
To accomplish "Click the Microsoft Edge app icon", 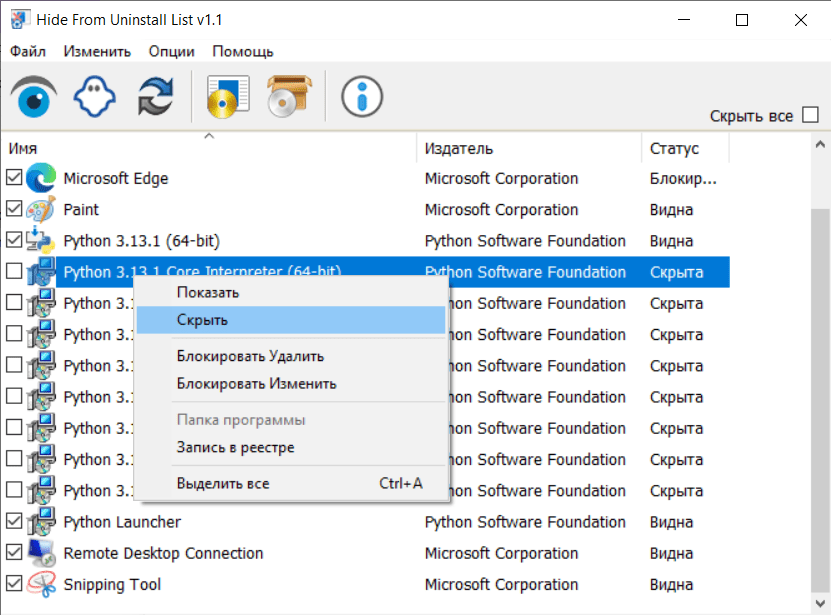I will (41, 179).
